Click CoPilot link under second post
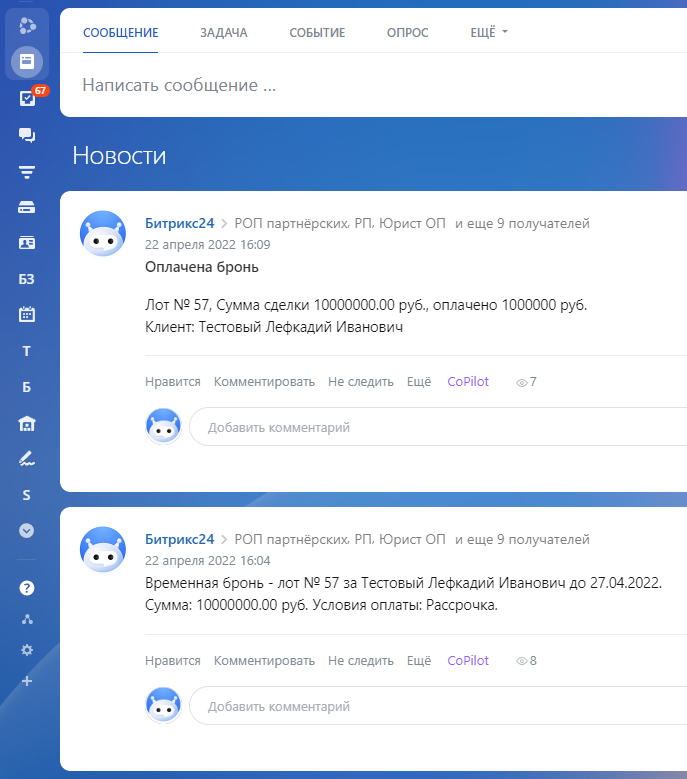 (x=468, y=660)
